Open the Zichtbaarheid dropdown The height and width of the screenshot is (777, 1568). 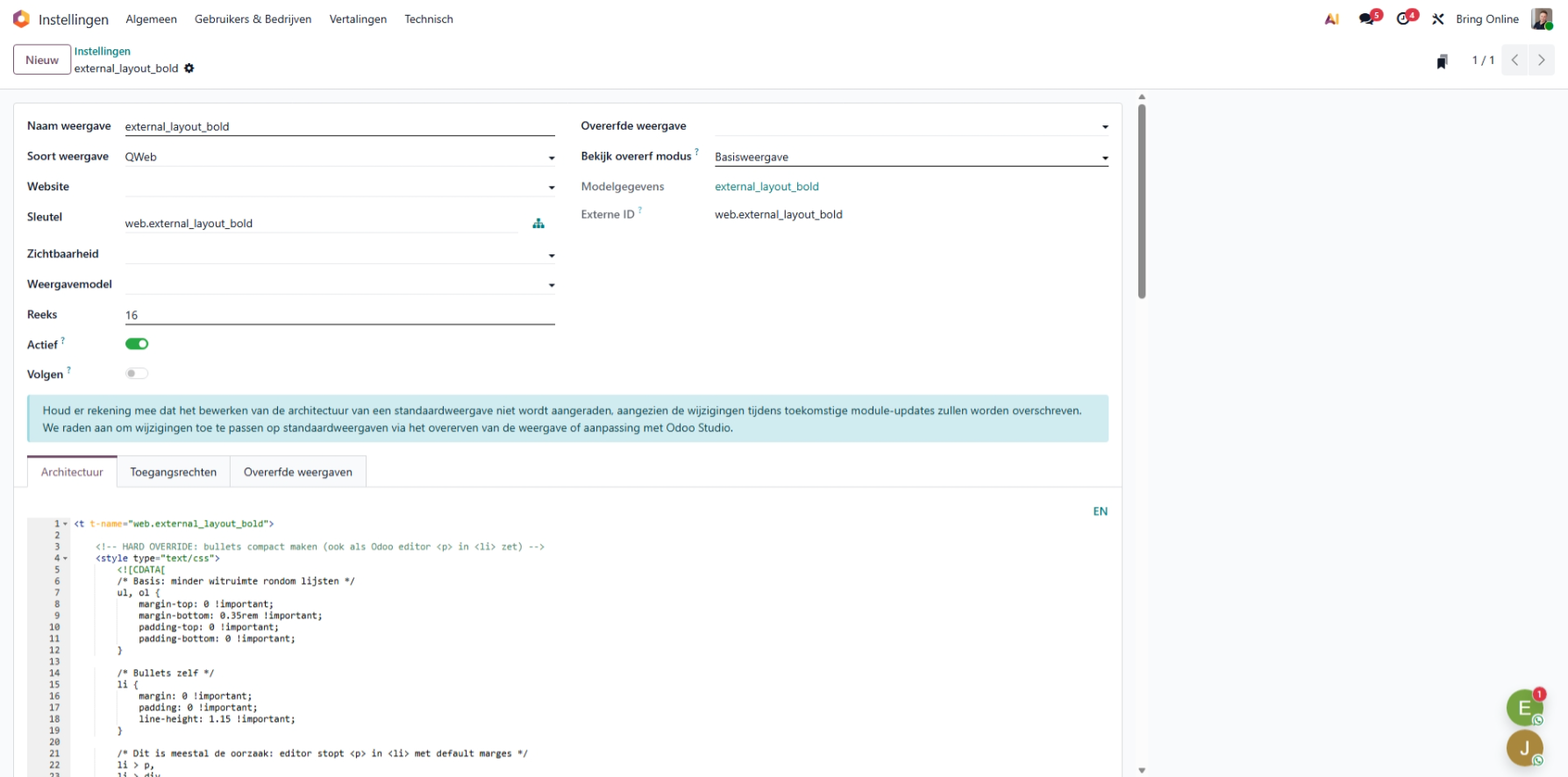[552, 255]
